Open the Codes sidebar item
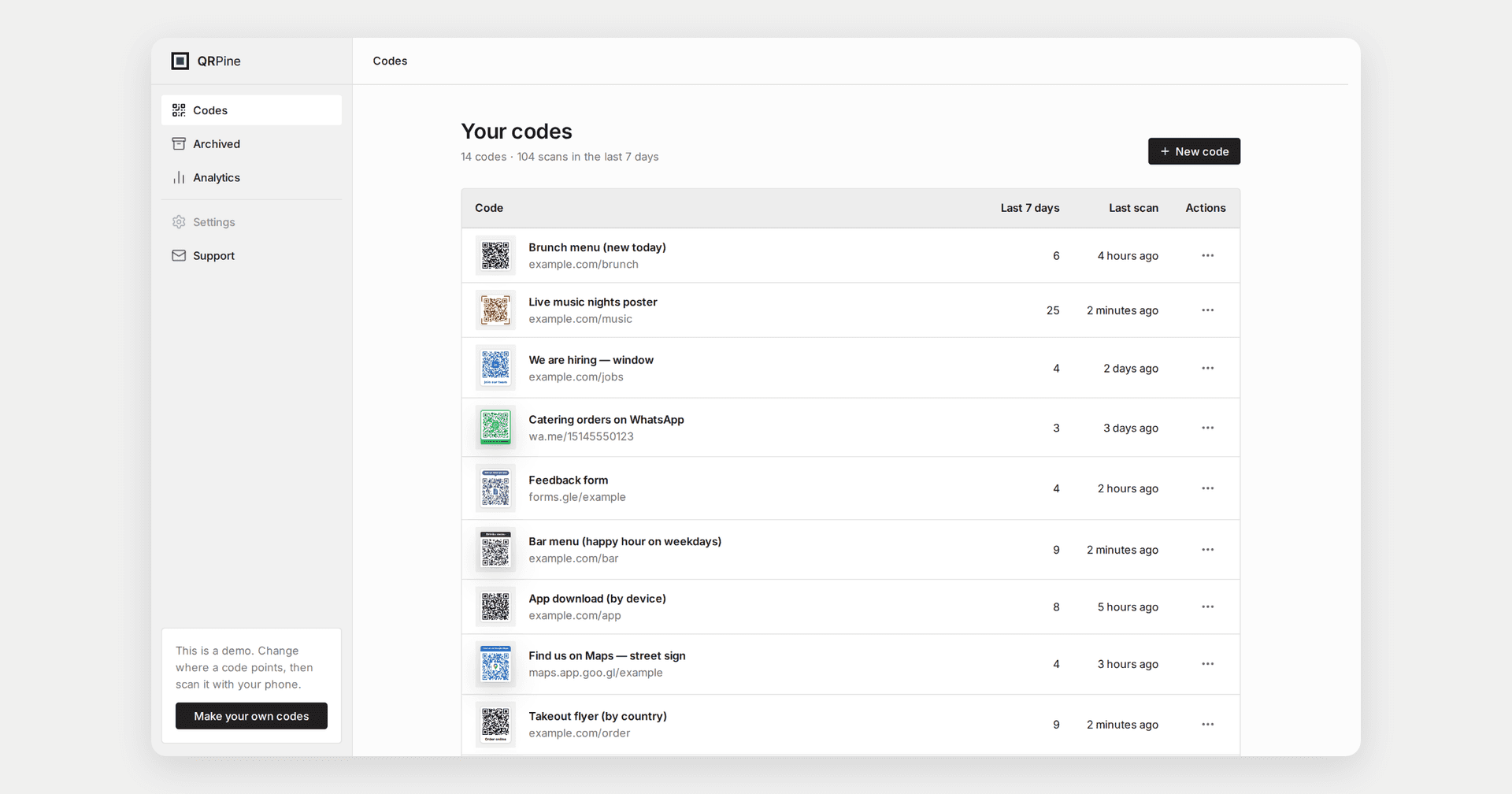Viewport: 1512px width, 794px height. pyautogui.click(x=251, y=110)
